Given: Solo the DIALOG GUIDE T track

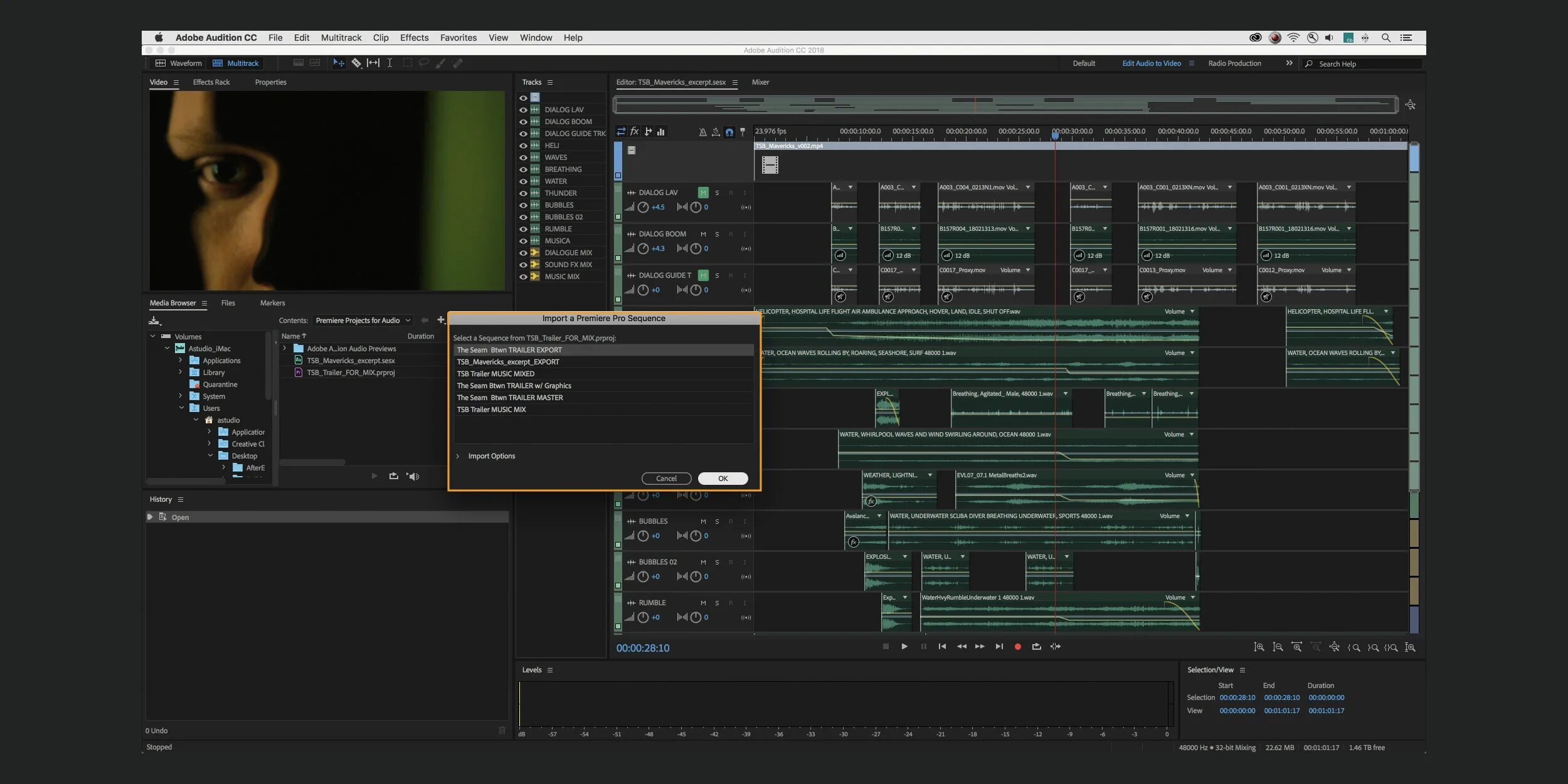Looking at the screenshot, I should coord(717,275).
